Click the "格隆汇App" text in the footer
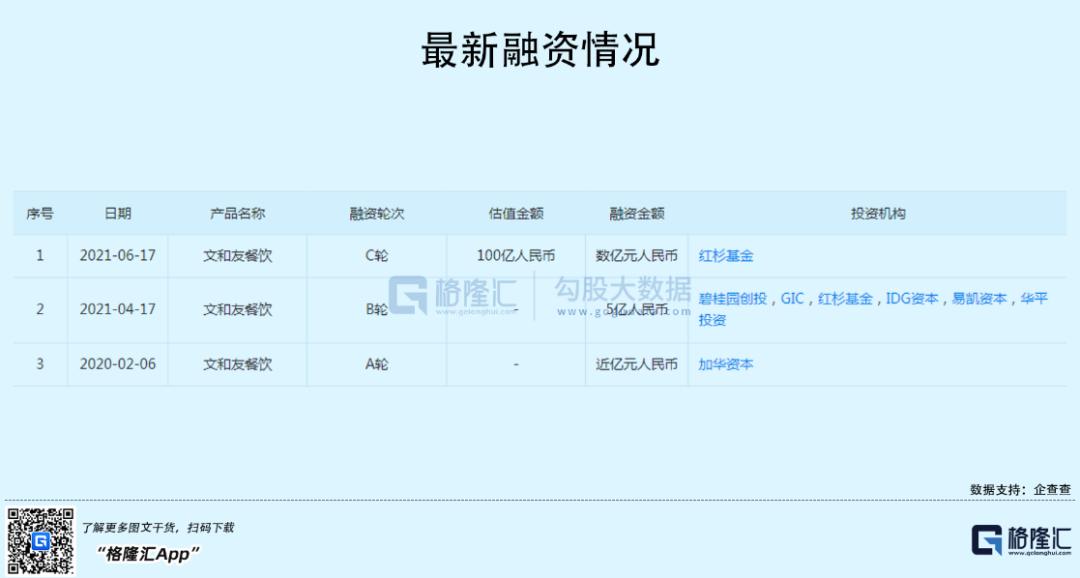The image size is (1080, 578). click(147, 553)
